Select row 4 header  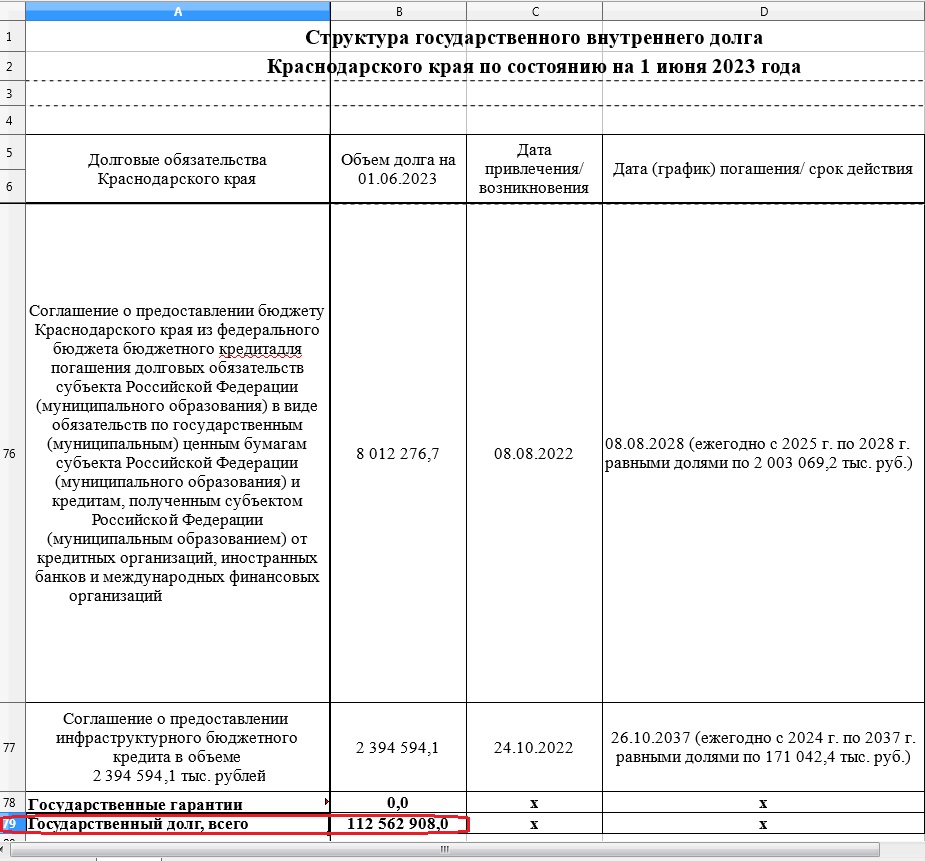(x=12, y=120)
